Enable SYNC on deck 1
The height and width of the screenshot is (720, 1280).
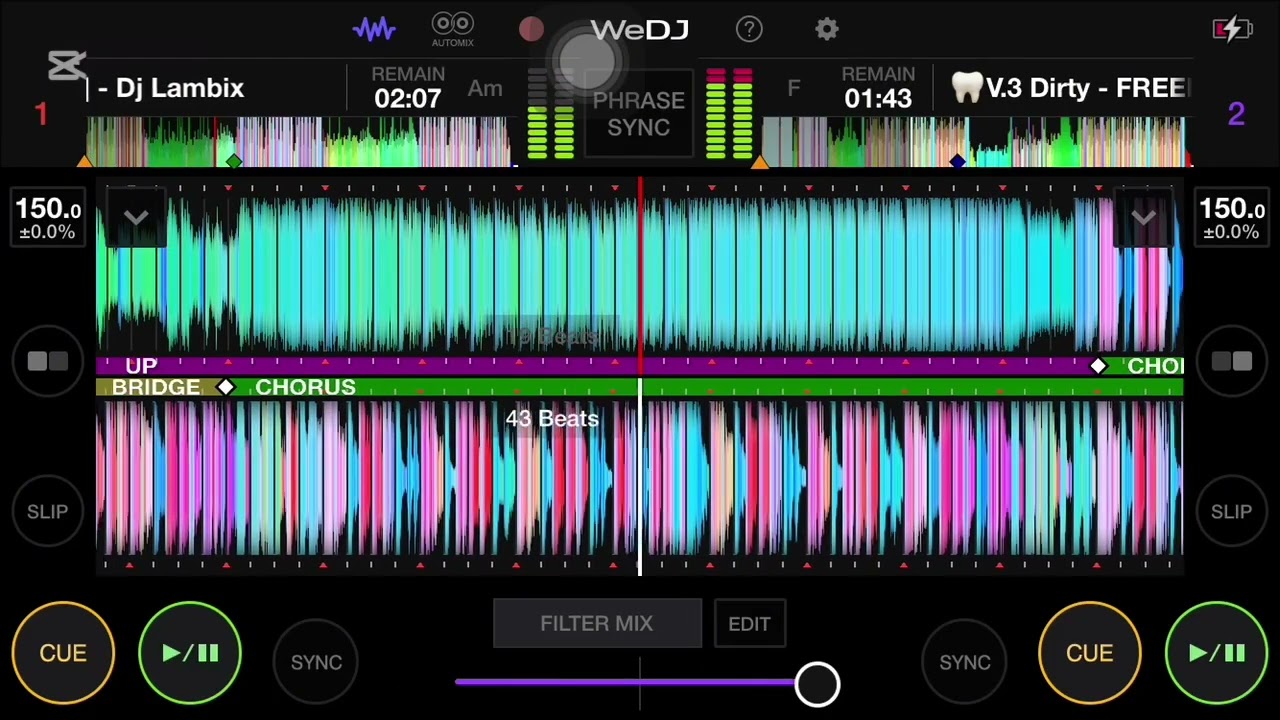click(x=316, y=662)
